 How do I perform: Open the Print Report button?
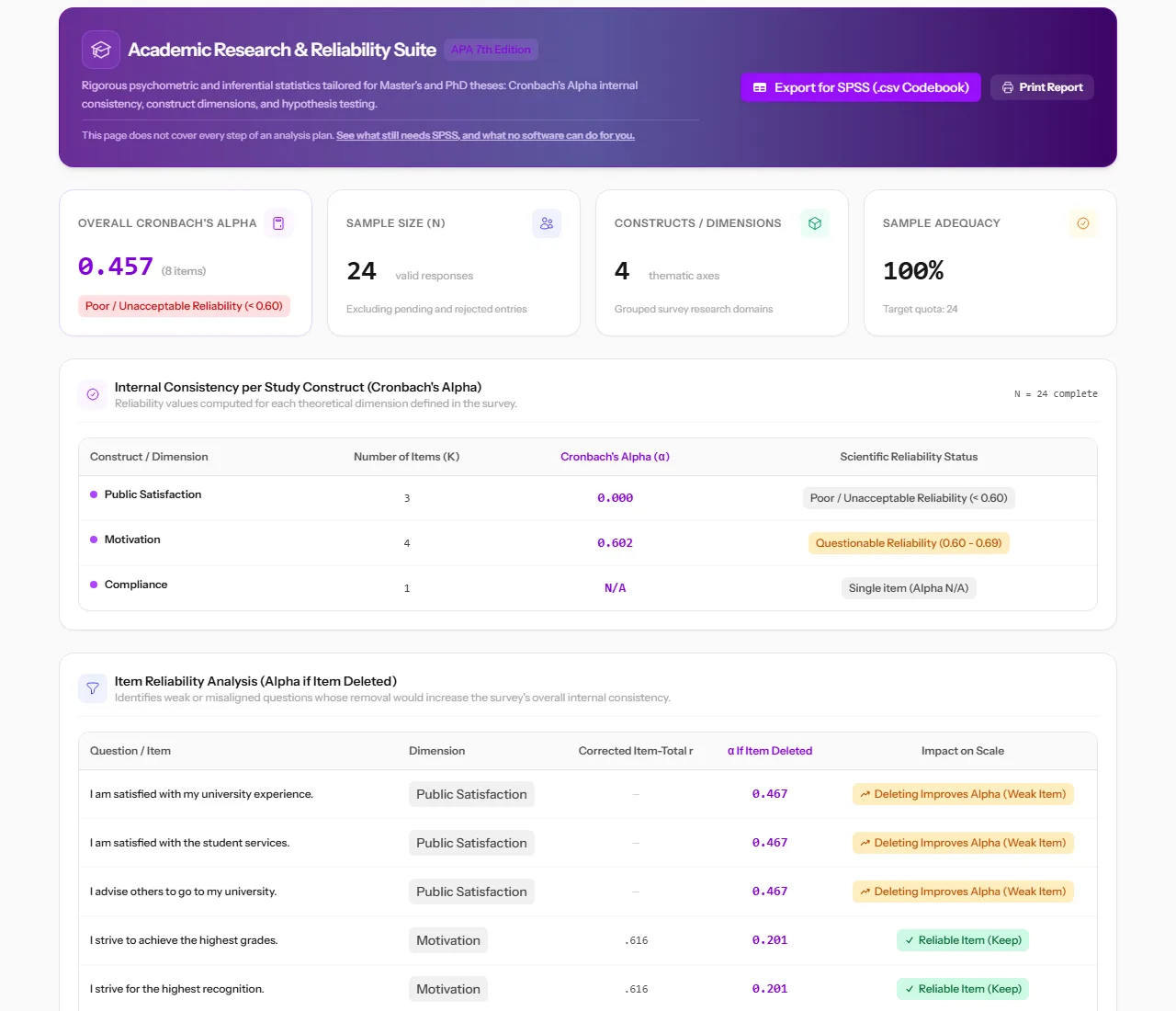[1042, 87]
